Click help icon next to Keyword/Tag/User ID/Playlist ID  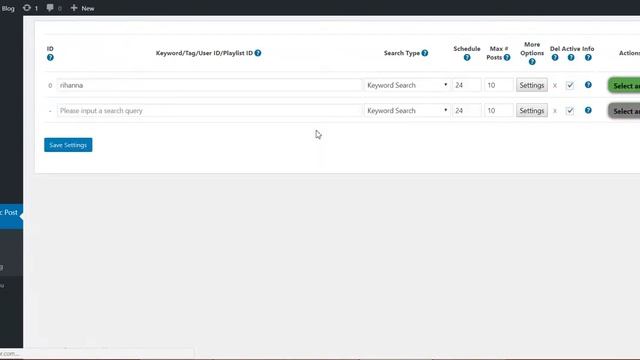click(x=258, y=53)
